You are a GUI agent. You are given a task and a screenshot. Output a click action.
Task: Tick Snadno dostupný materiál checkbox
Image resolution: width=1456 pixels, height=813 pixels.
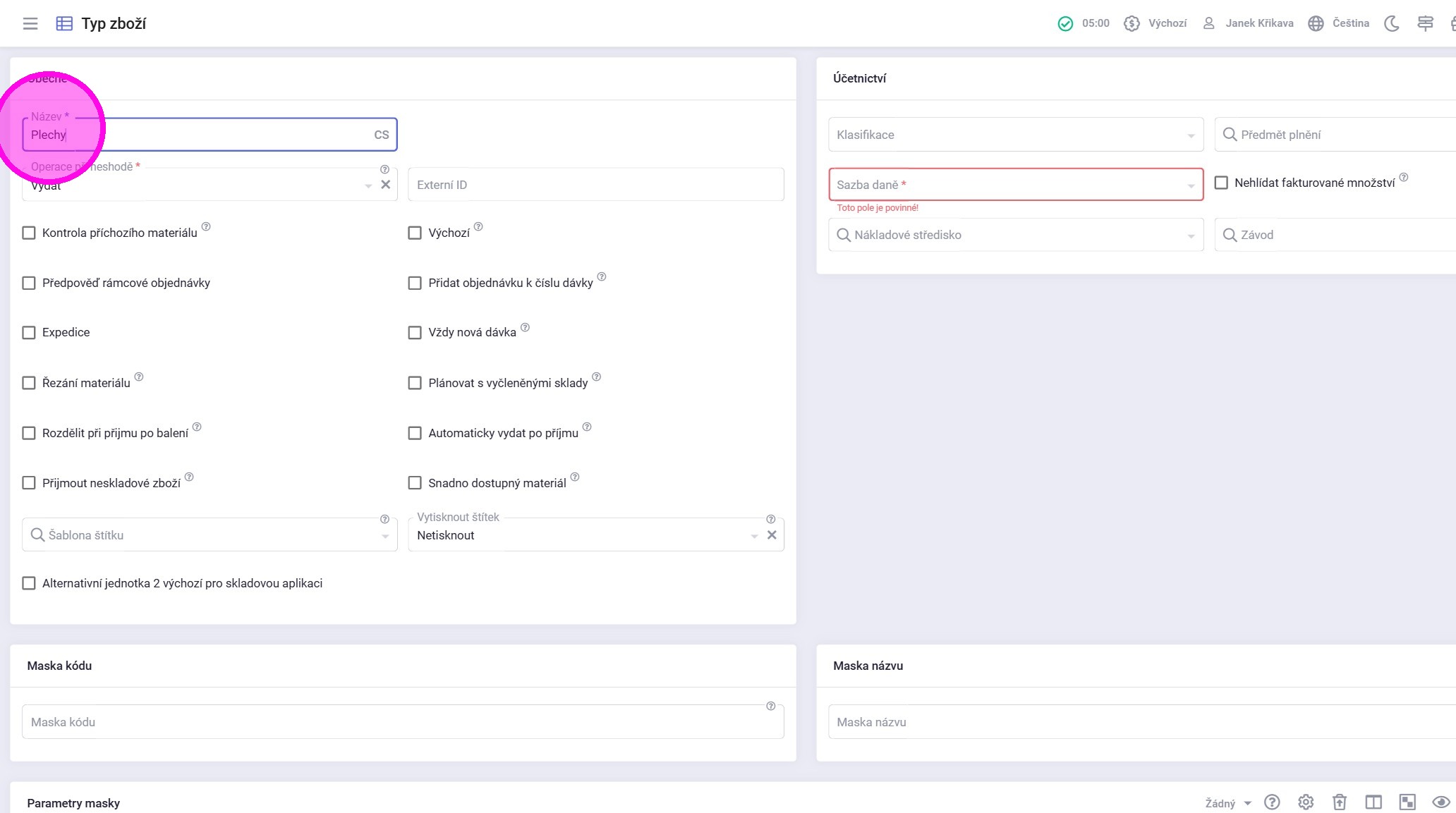(x=415, y=483)
